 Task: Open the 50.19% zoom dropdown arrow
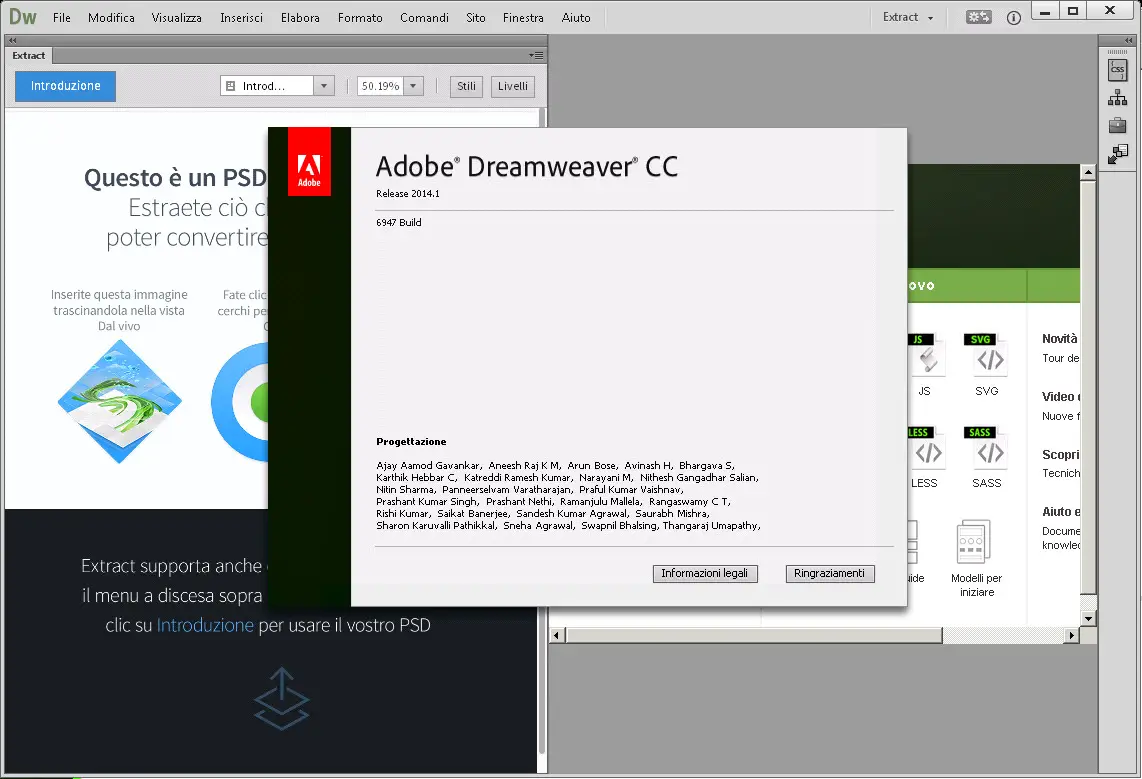[x=413, y=86]
